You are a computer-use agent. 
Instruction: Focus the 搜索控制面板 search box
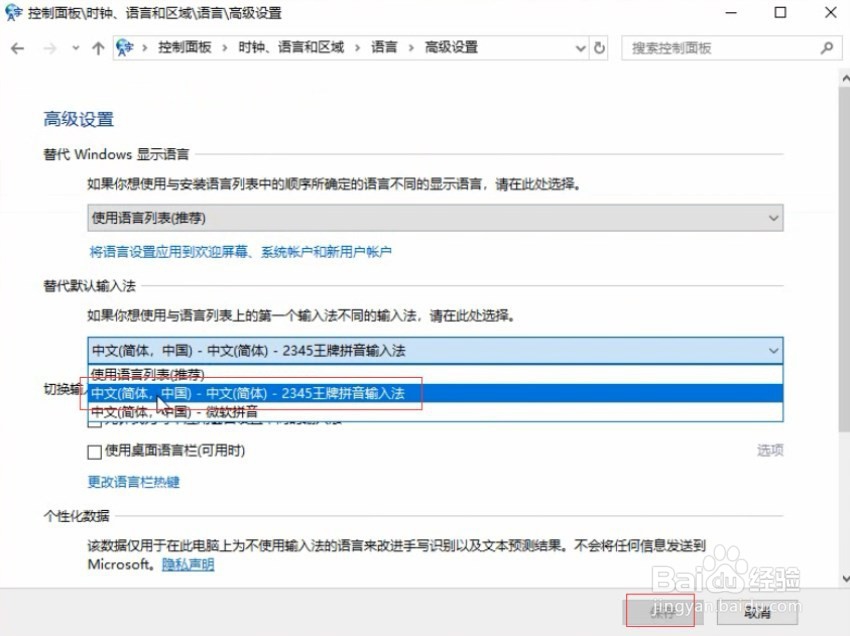click(731, 48)
